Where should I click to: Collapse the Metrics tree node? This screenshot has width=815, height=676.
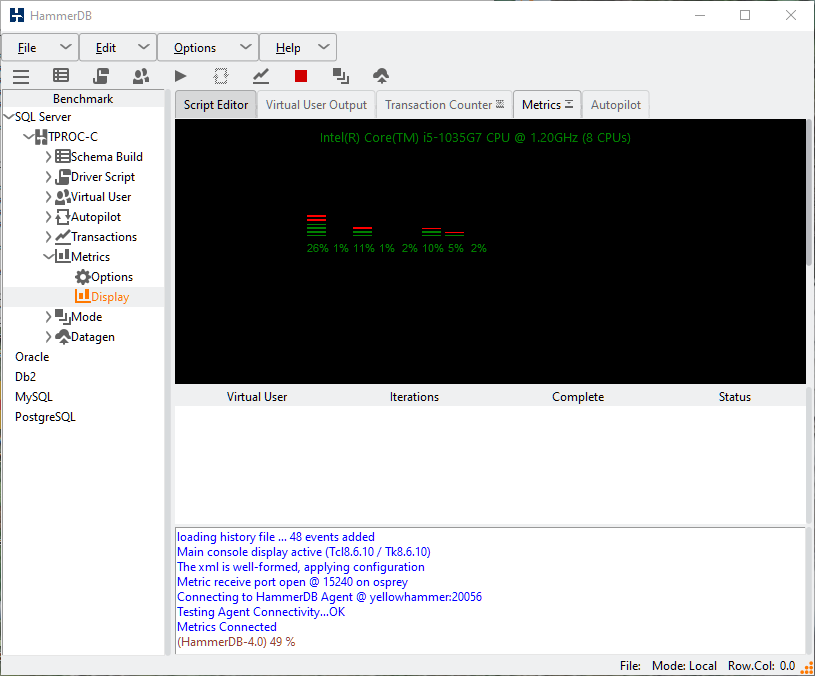coord(48,257)
